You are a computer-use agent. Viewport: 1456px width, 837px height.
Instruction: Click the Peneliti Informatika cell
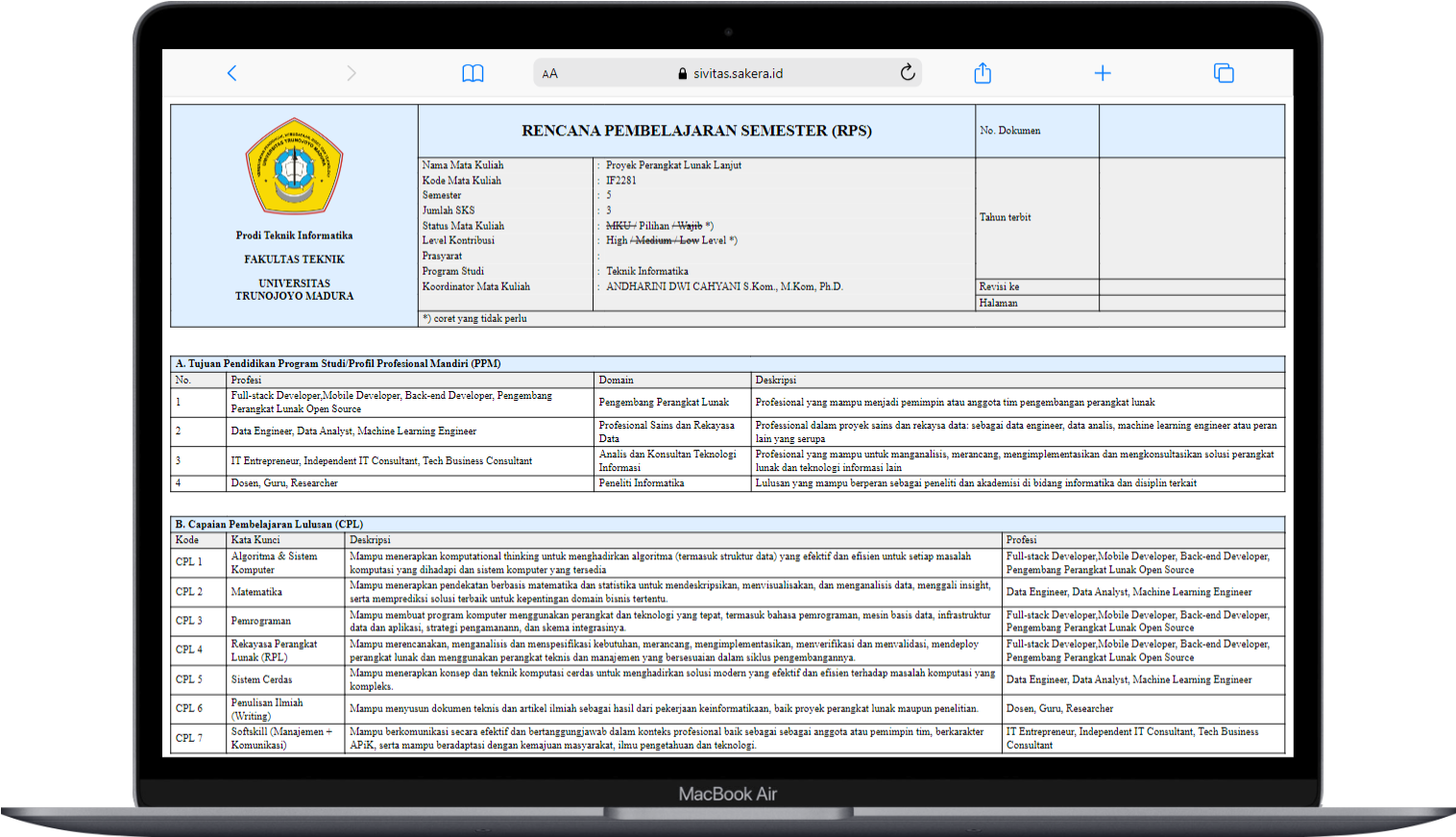672,483
